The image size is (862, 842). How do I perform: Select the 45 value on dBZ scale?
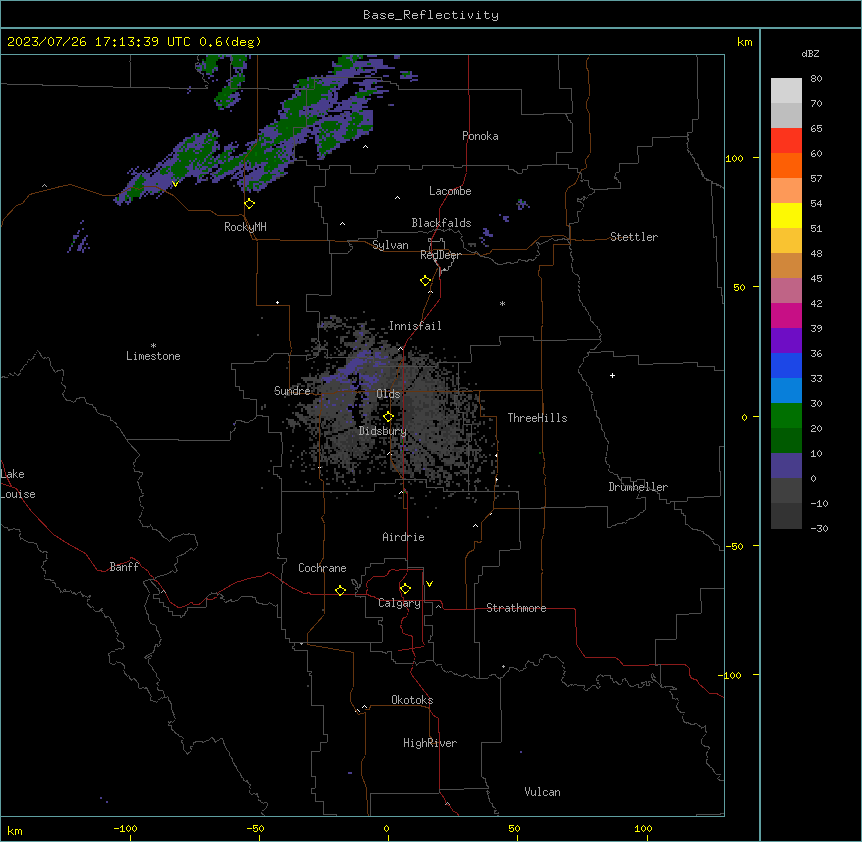point(816,279)
